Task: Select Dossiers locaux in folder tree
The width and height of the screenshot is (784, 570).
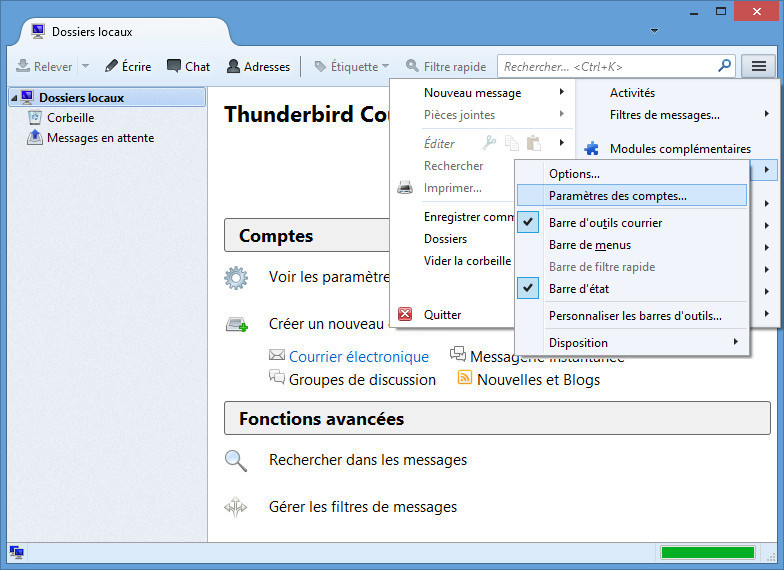Action: pos(107,98)
